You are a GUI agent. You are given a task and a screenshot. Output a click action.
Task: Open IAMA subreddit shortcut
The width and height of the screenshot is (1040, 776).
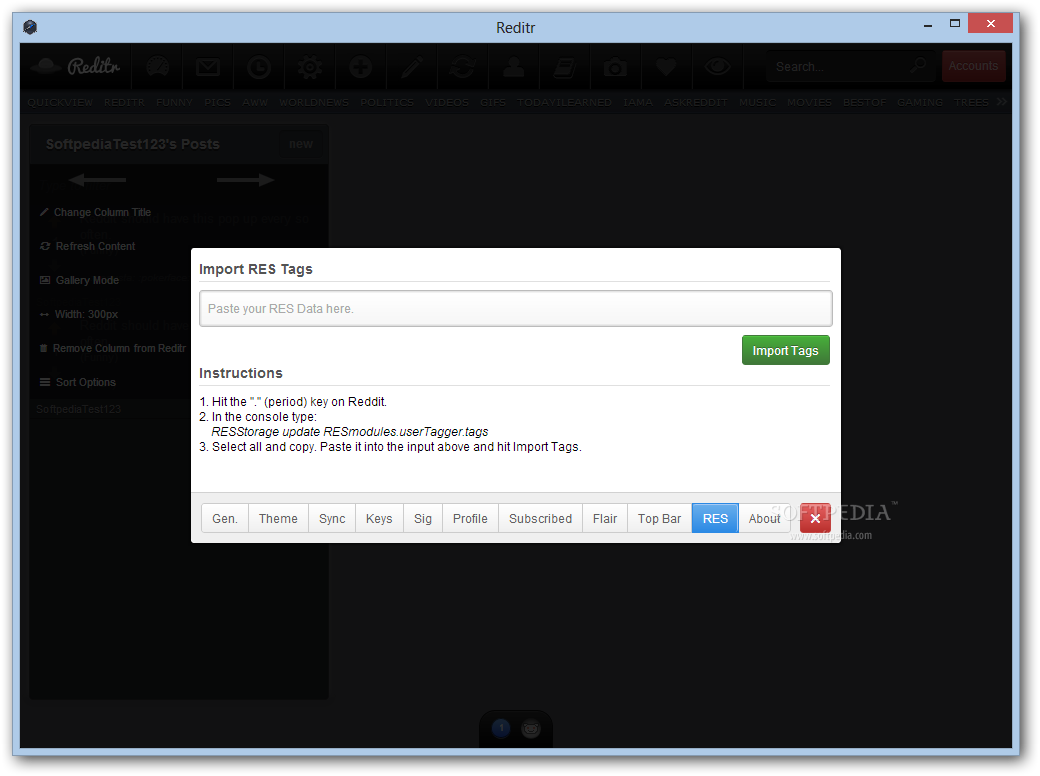(638, 102)
